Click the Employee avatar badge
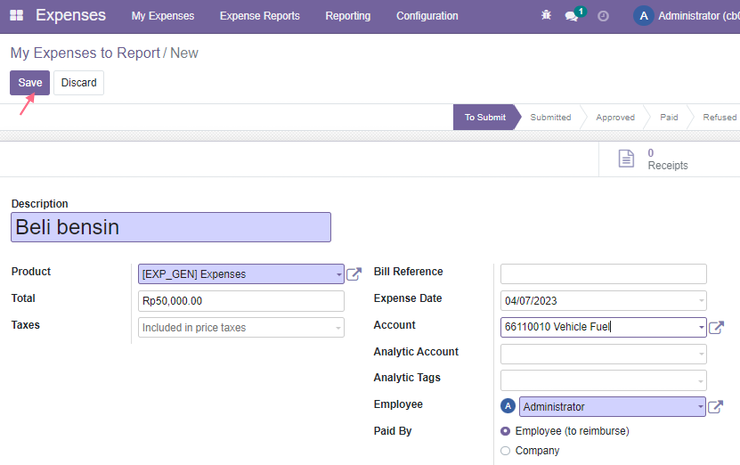 tap(508, 406)
